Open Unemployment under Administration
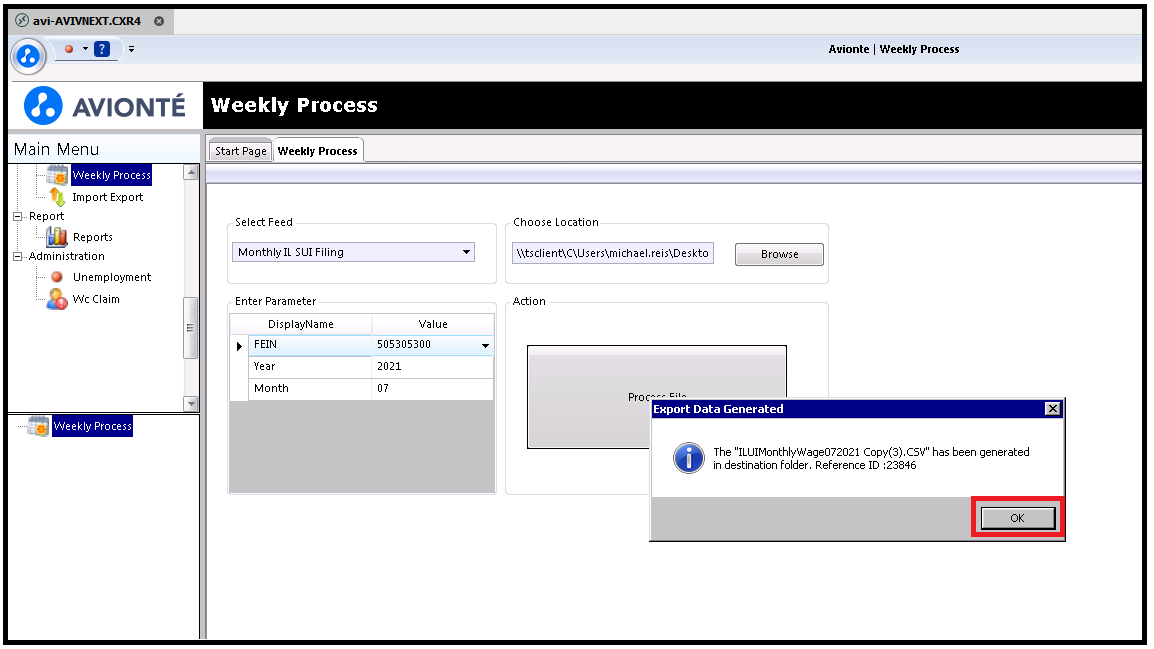 pyautogui.click(x=112, y=277)
